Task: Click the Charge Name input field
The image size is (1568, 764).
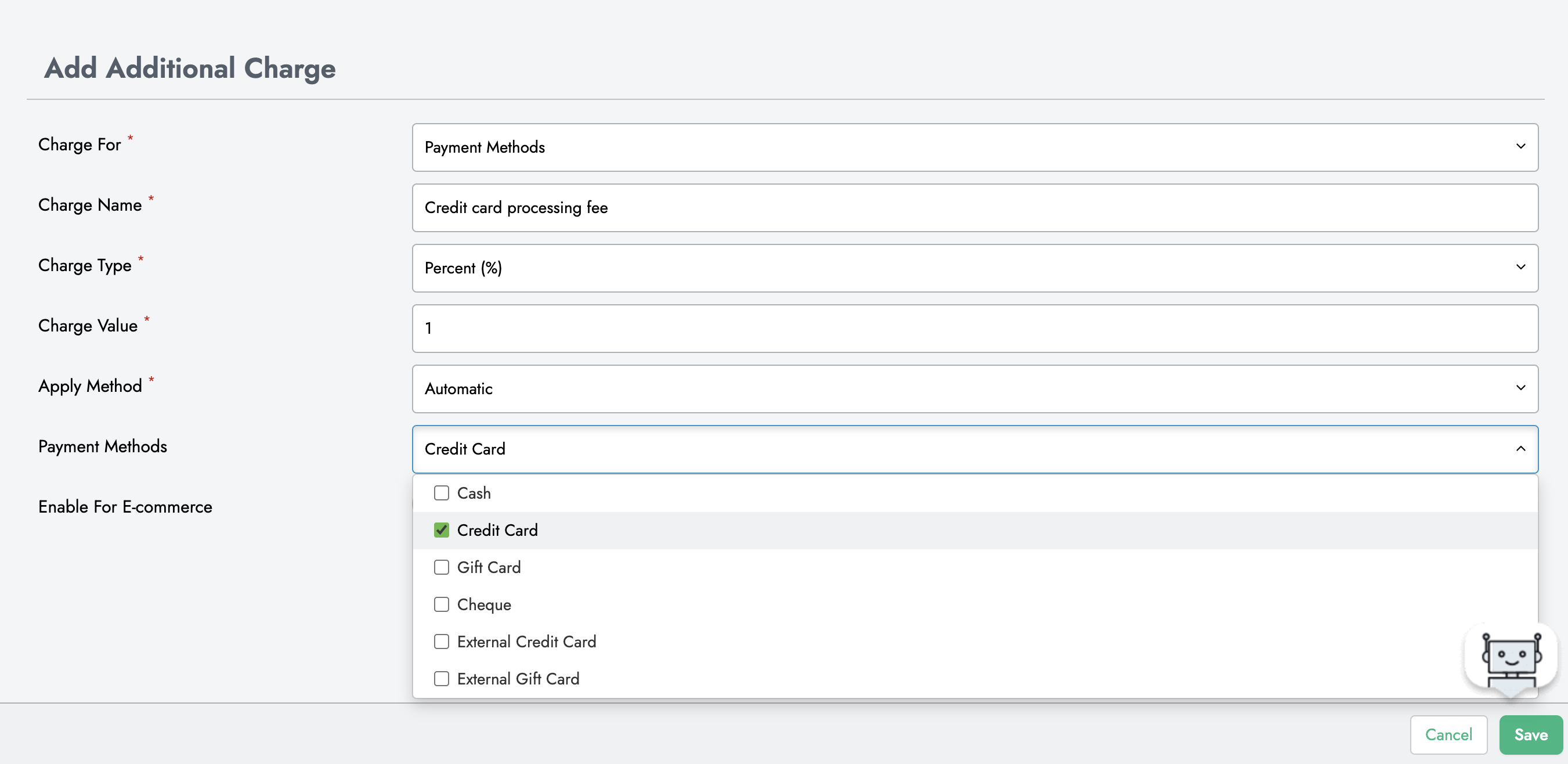Action: (974, 208)
